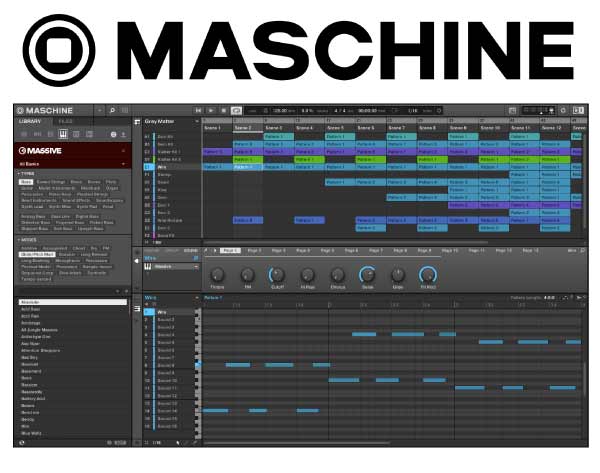Toggle the control area speaker icon
This screenshot has width=600, height=473.
point(137,261)
